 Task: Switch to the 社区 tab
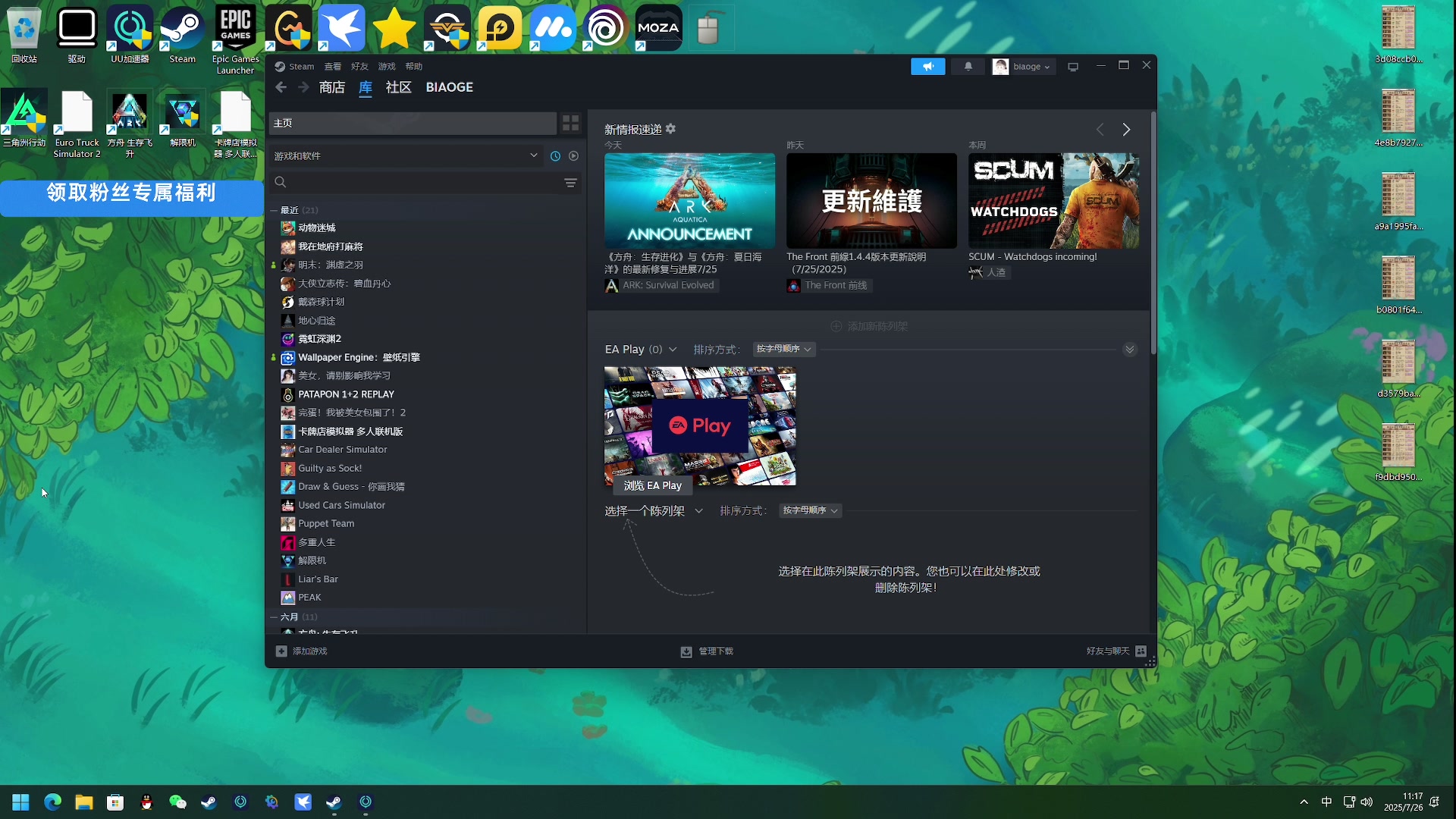click(399, 87)
